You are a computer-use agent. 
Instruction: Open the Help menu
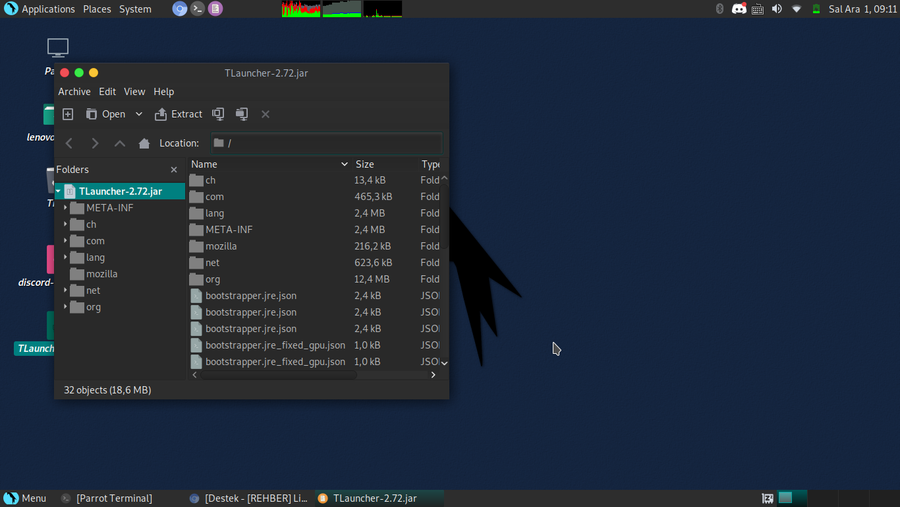pos(164,92)
